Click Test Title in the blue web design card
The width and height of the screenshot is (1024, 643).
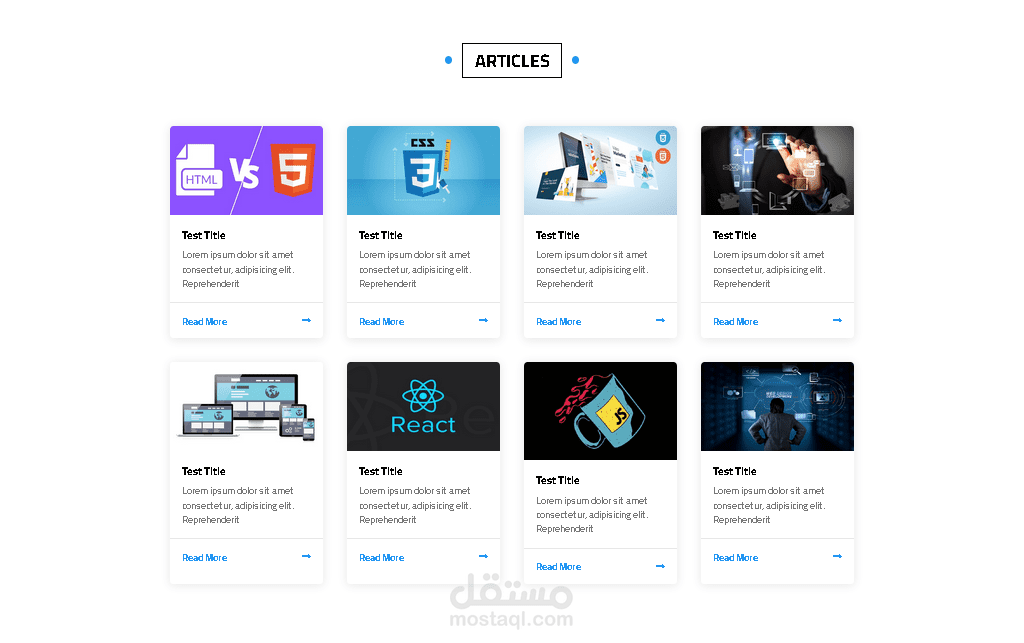click(735, 471)
